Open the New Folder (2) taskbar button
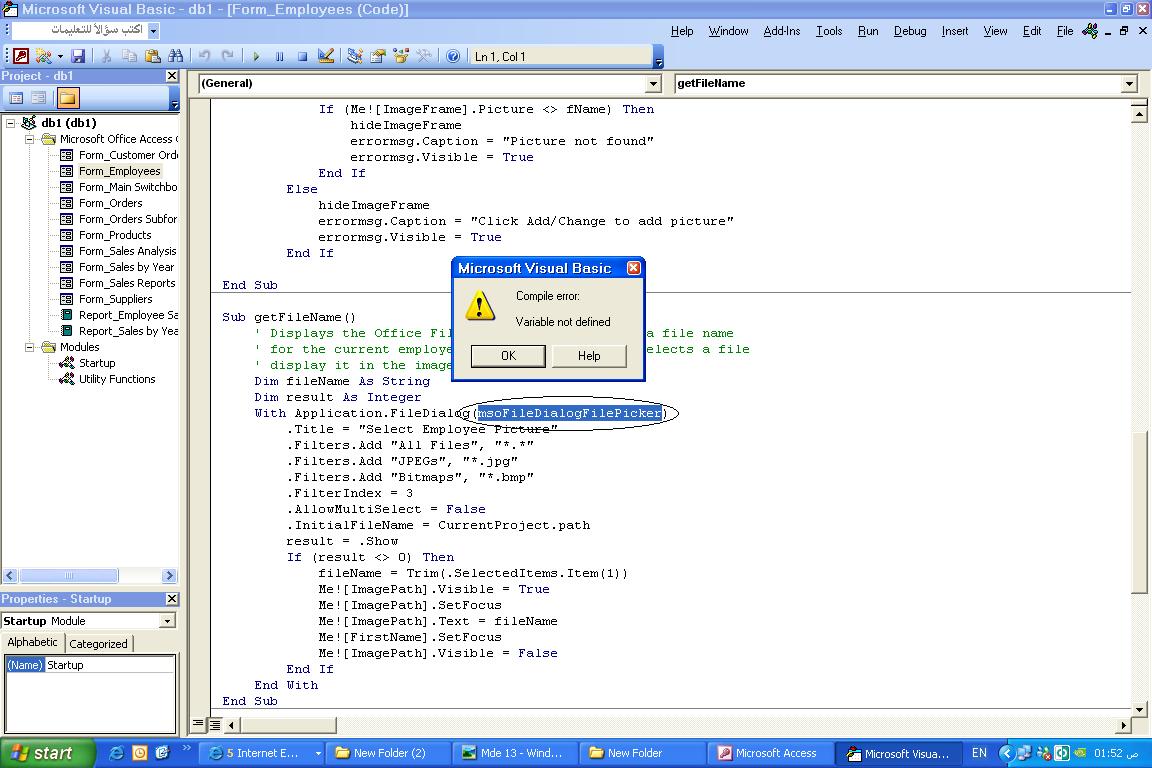1152x768 pixels. 389,753
